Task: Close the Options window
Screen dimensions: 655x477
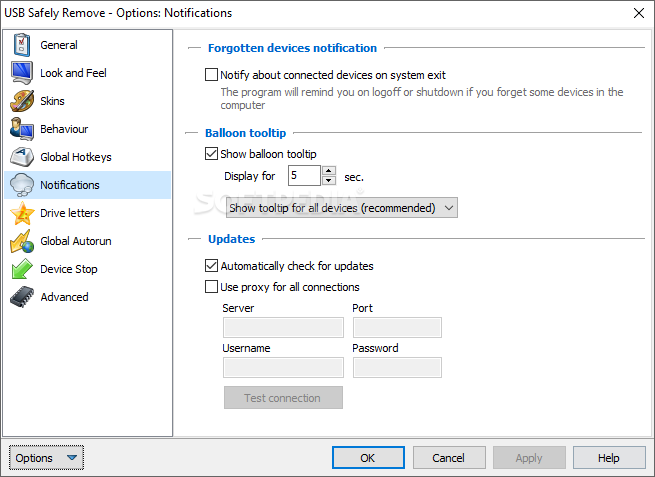Action: [639, 13]
